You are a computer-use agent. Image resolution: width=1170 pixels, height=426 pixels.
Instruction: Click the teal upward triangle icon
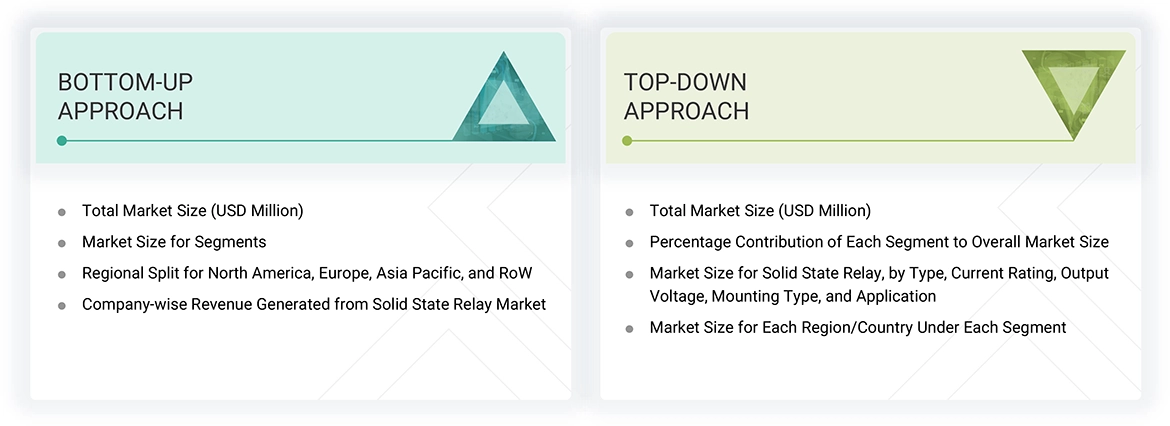(504, 100)
